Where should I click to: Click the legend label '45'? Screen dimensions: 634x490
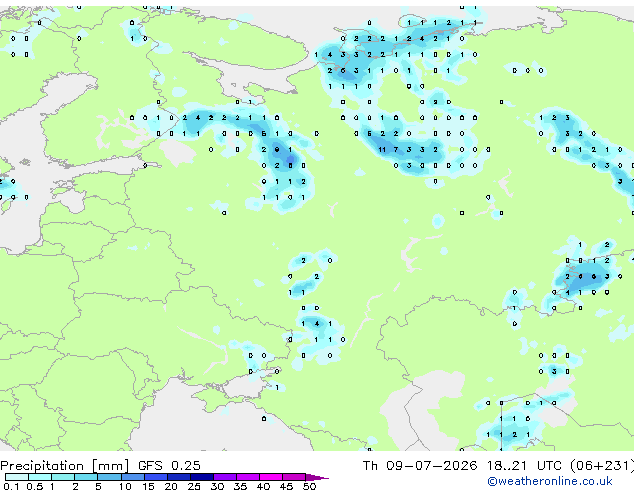pyautogui.click(x=286, y=486)
